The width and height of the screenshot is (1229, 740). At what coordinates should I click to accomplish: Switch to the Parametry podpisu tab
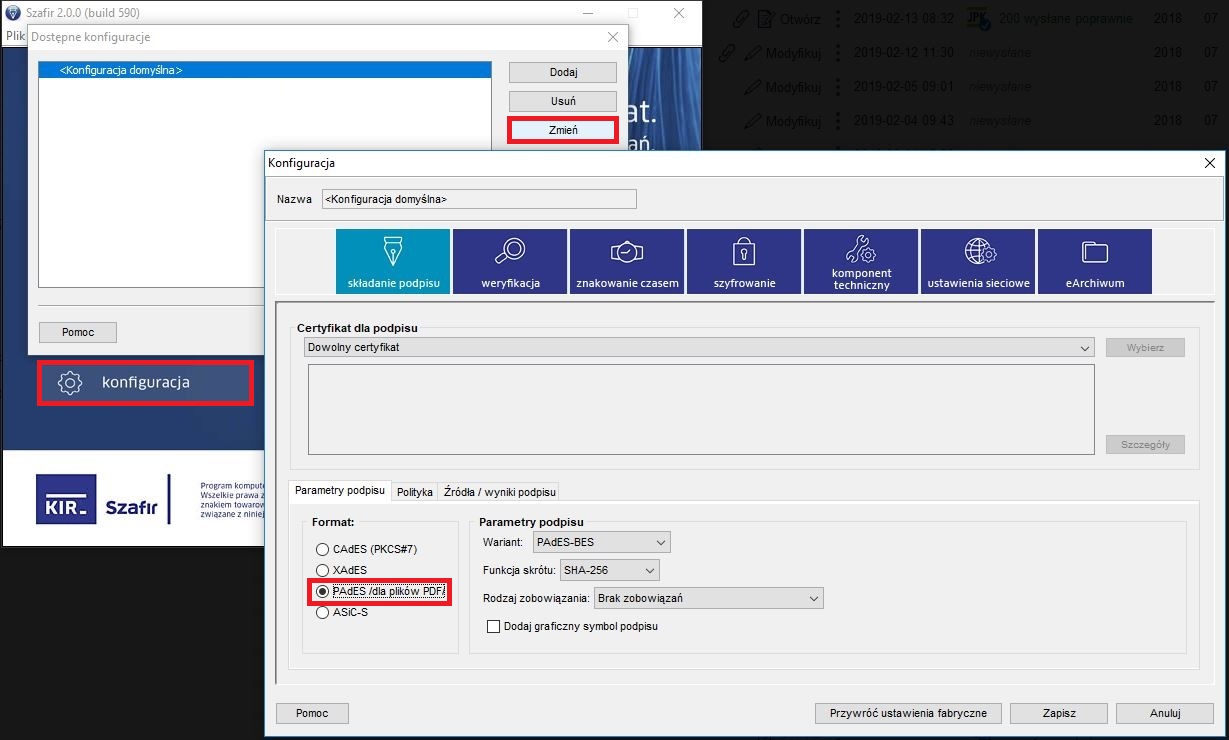pos(340,491)
